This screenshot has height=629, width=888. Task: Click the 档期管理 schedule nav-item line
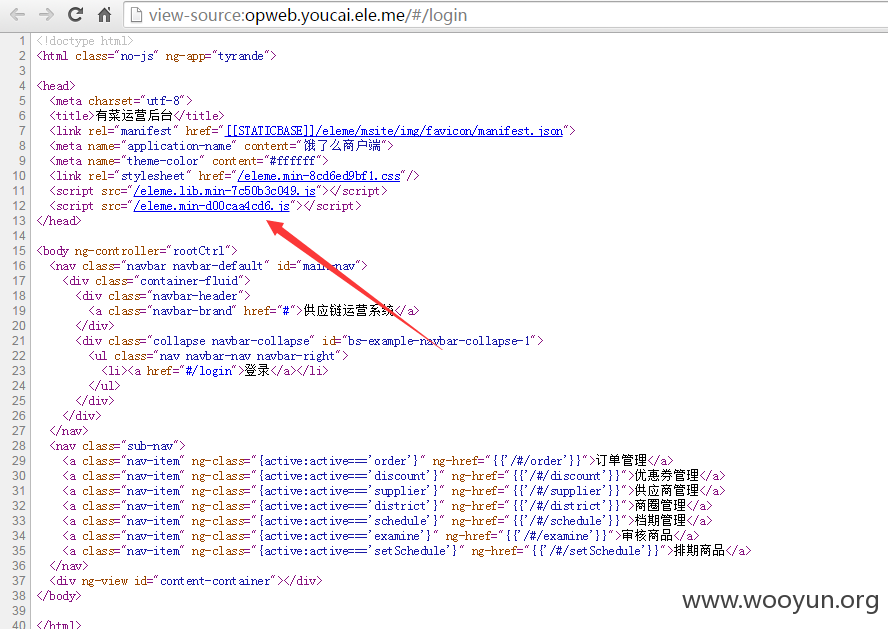[x=387, y=521]
